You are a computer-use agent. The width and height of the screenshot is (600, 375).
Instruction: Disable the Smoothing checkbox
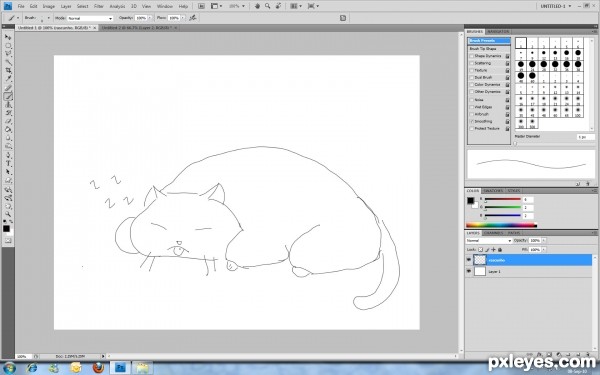coord(471,122)
